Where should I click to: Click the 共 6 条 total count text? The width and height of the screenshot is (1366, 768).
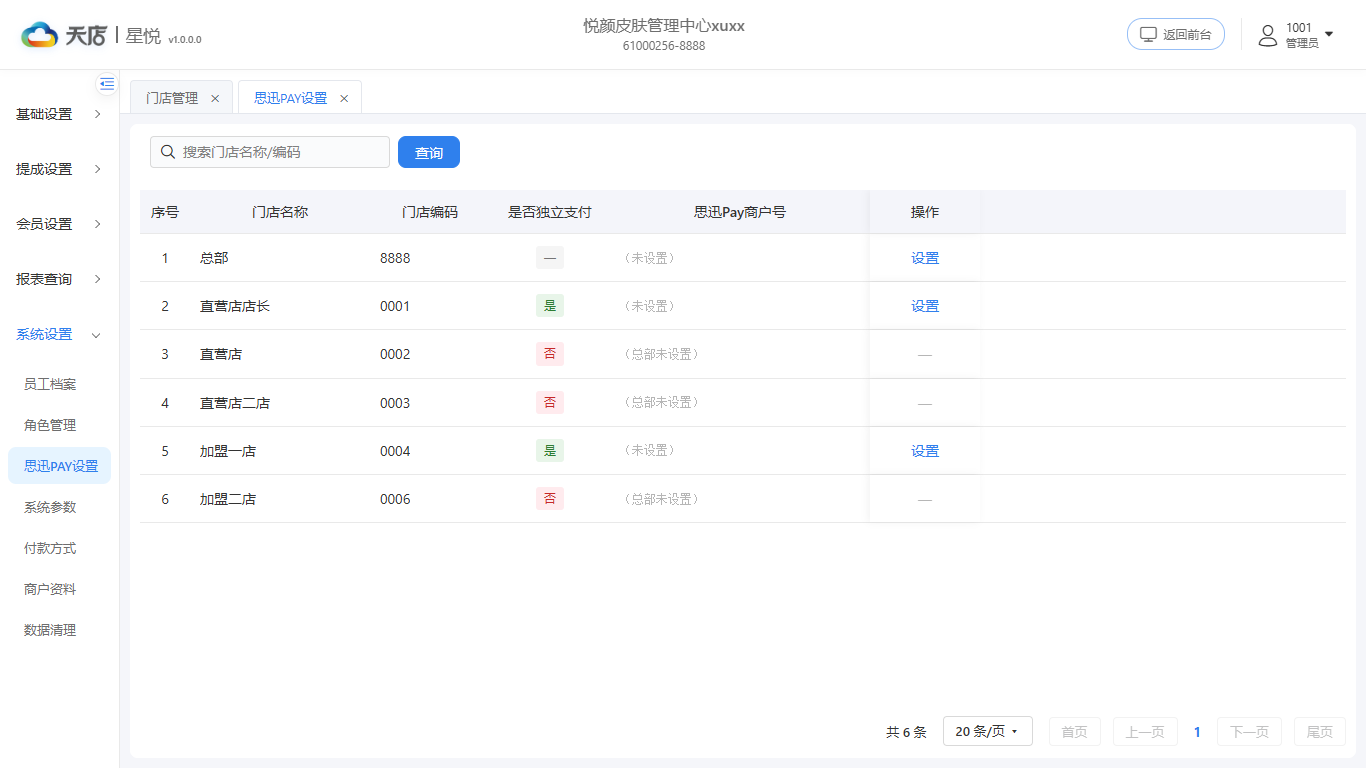coord(906,732)
